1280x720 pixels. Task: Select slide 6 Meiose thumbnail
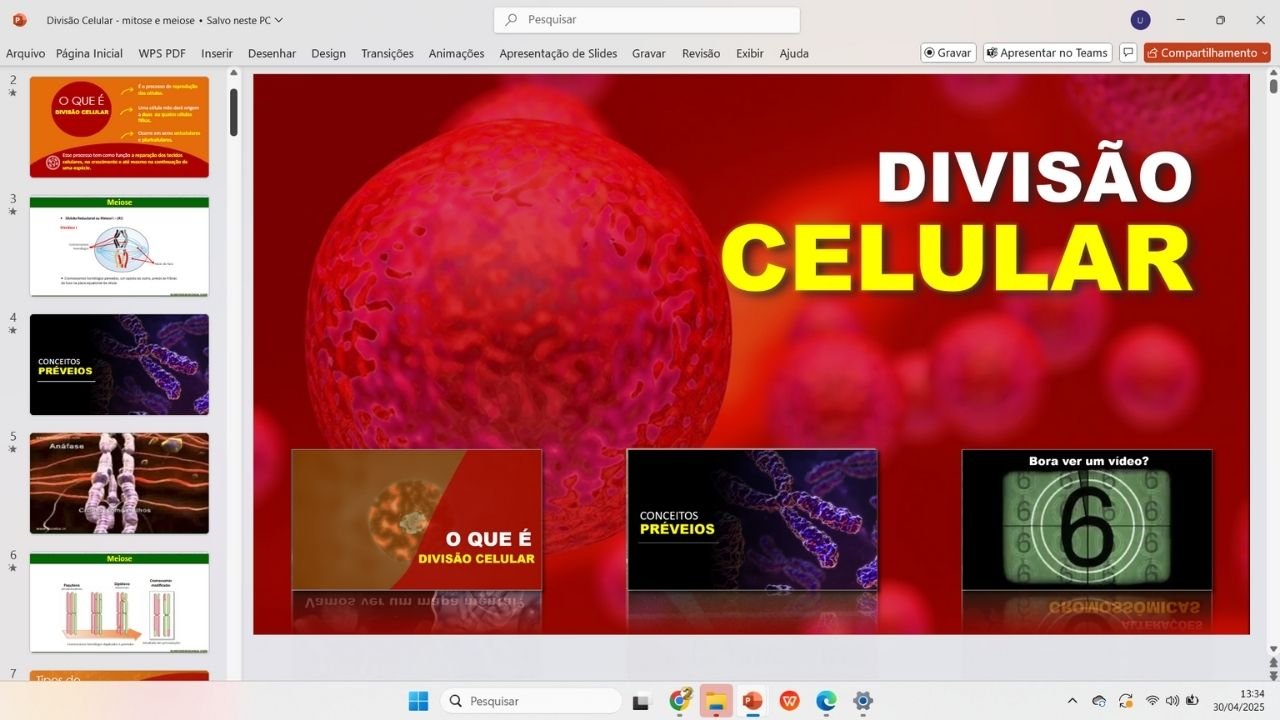119,602
